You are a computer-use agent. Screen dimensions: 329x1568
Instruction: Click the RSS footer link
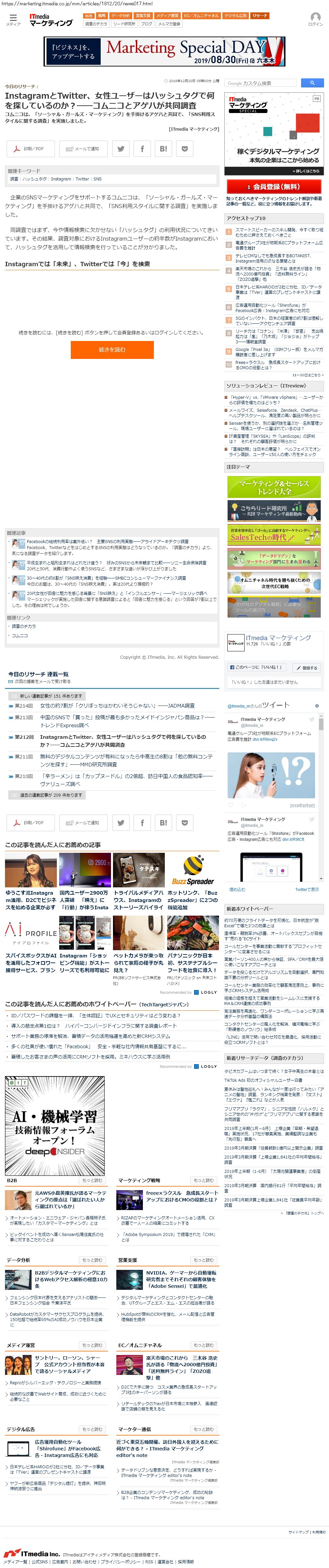point(149,1562)
